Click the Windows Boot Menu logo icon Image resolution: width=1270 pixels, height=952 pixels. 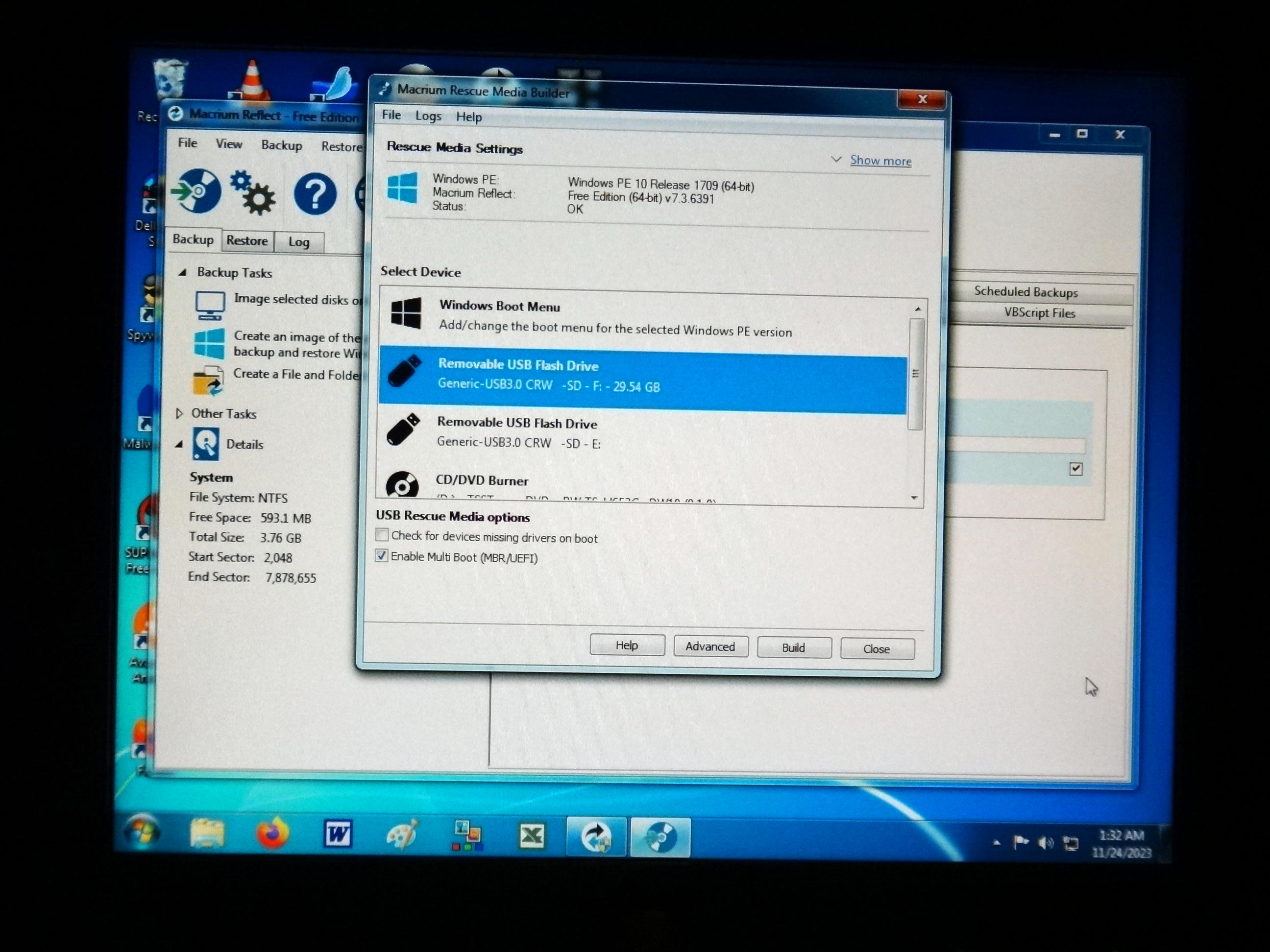point(406,313)
